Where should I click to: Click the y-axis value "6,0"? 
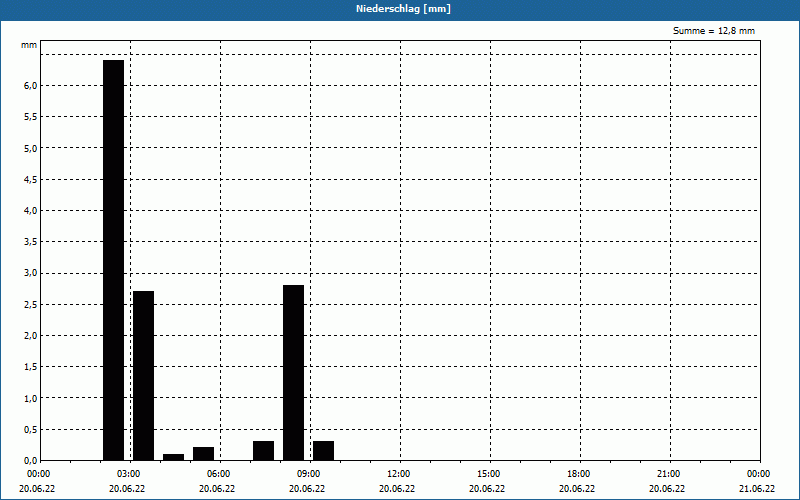(x=31, y=86)
